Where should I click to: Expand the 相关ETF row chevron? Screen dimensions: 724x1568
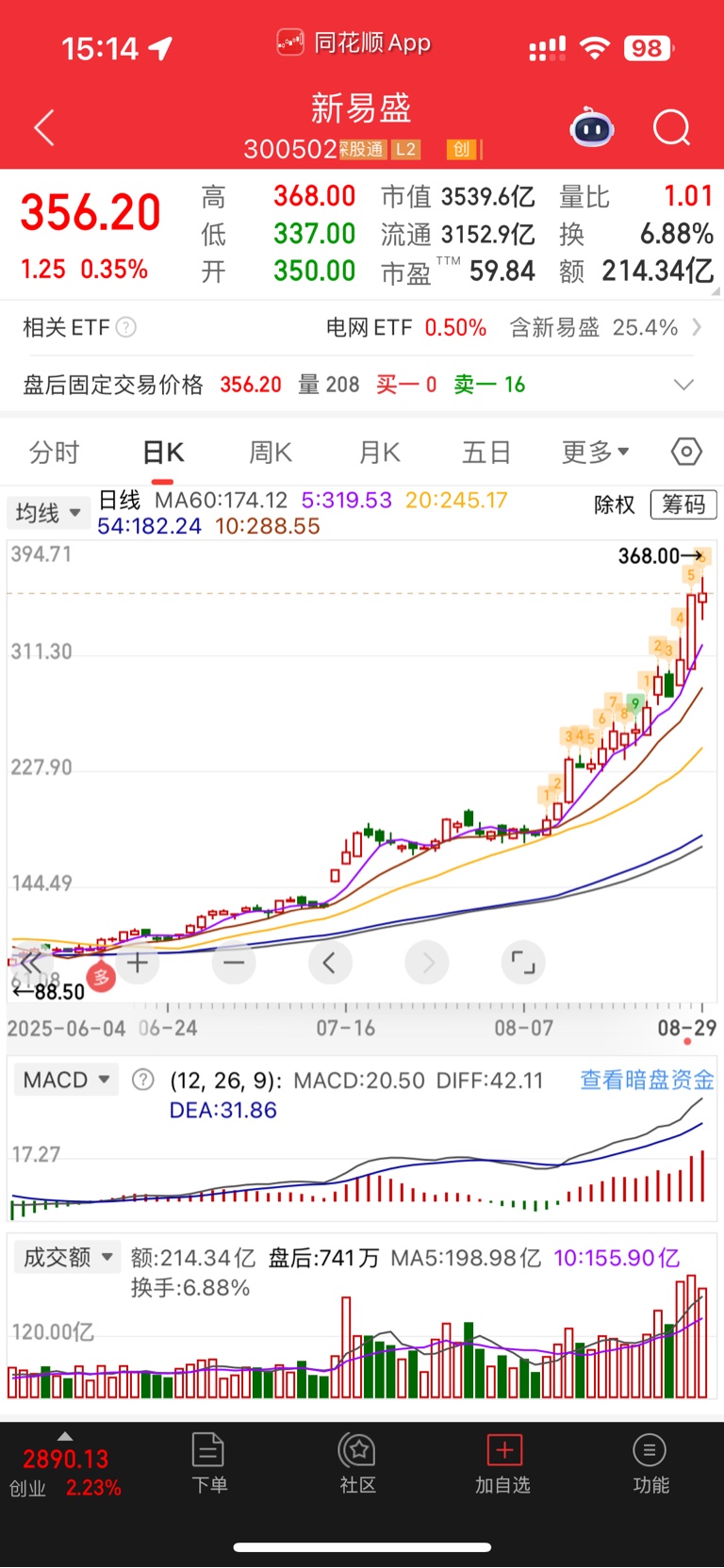[697, 327]
